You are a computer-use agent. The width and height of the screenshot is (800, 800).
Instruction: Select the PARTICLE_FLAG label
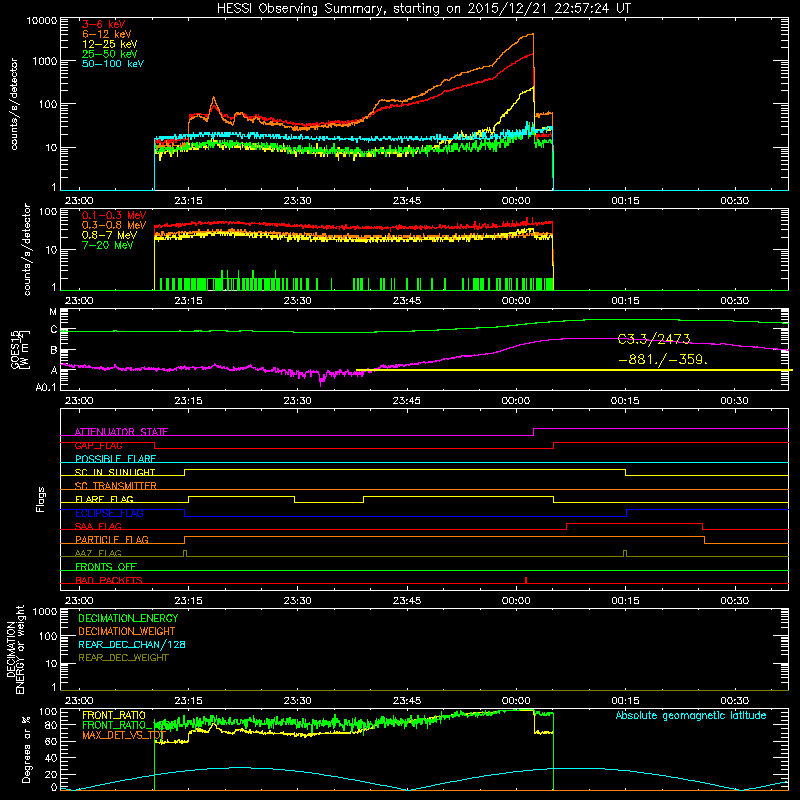pyautogui.click(x=112, y=539)
